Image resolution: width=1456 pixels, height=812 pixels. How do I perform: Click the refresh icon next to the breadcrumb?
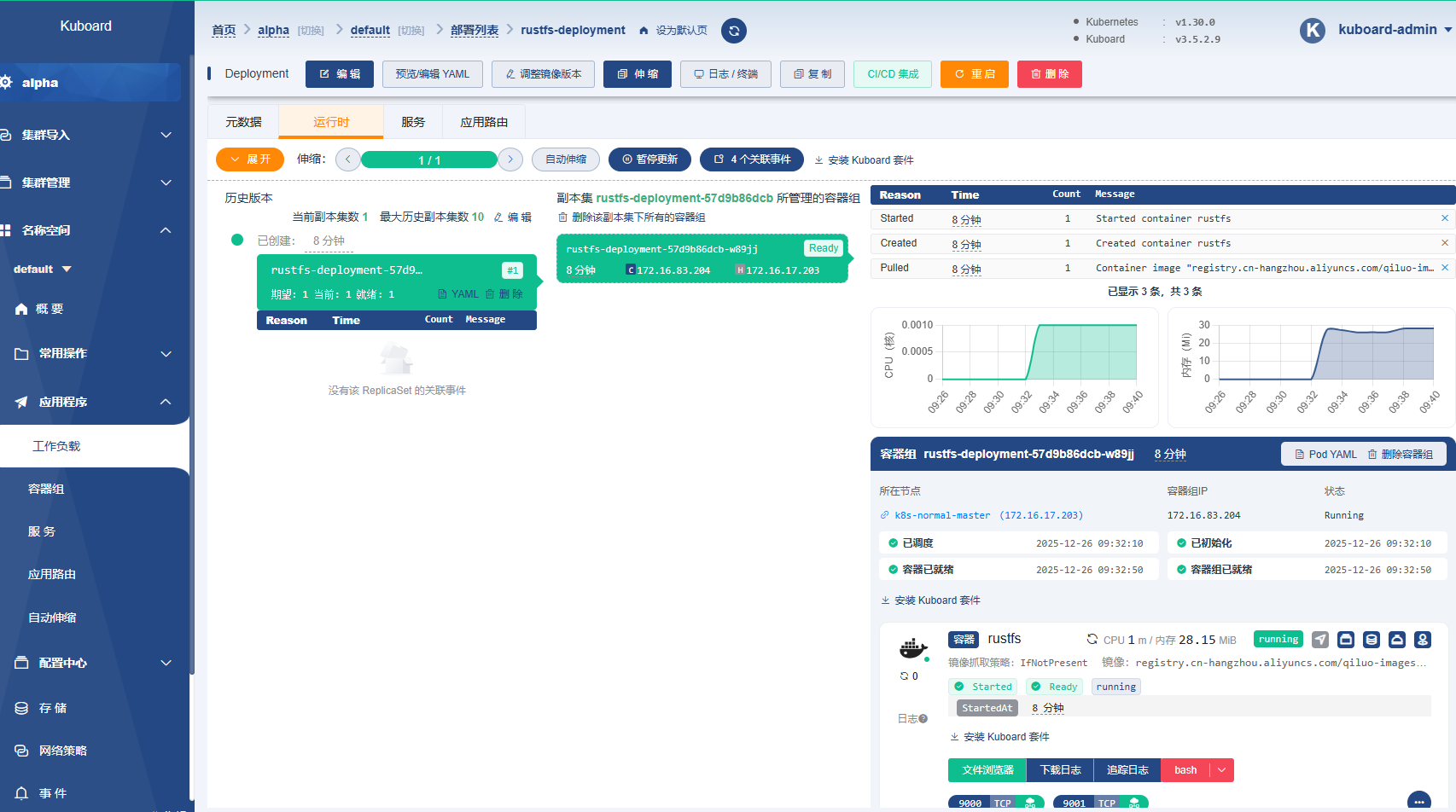point(733,31)
